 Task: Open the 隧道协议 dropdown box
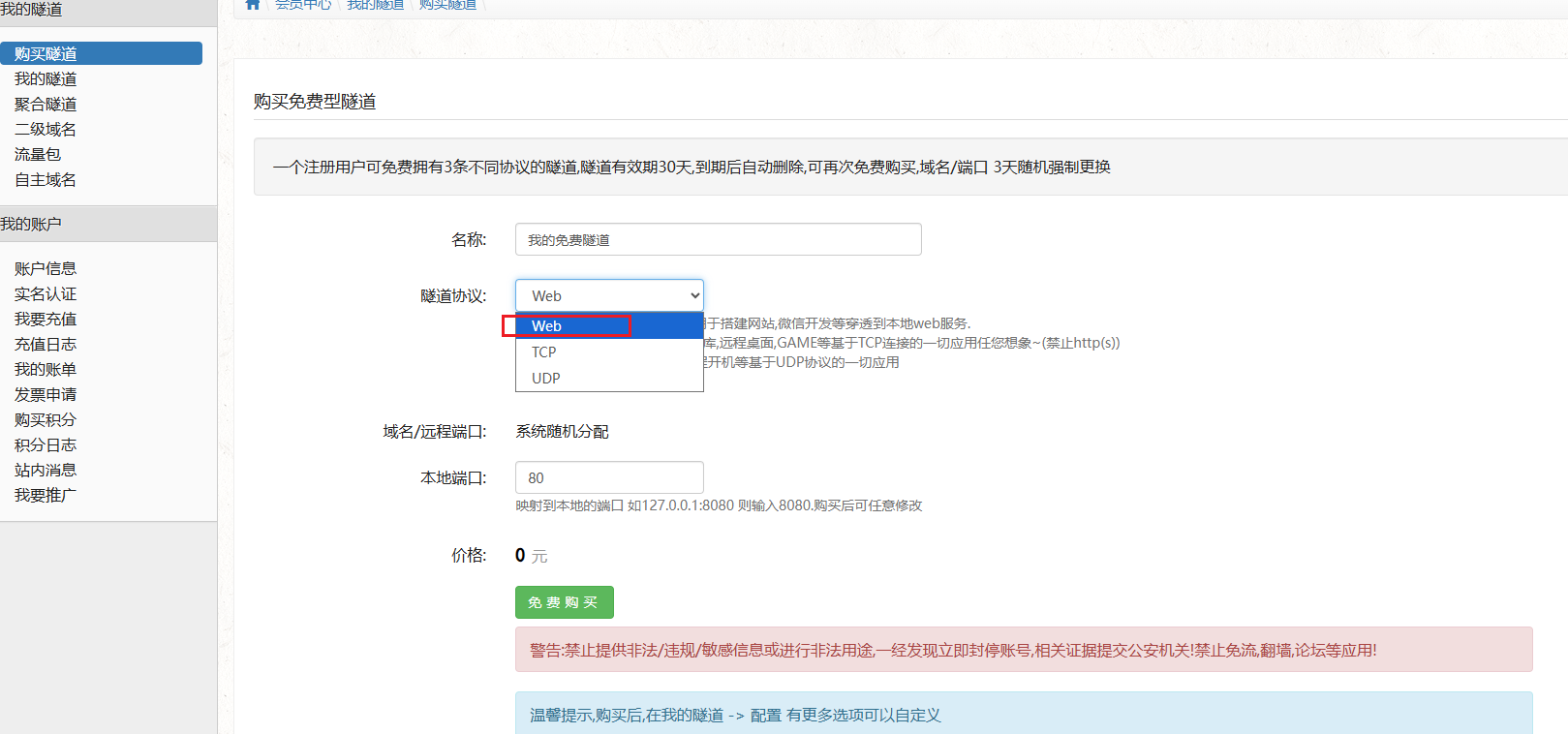(609, 295)
